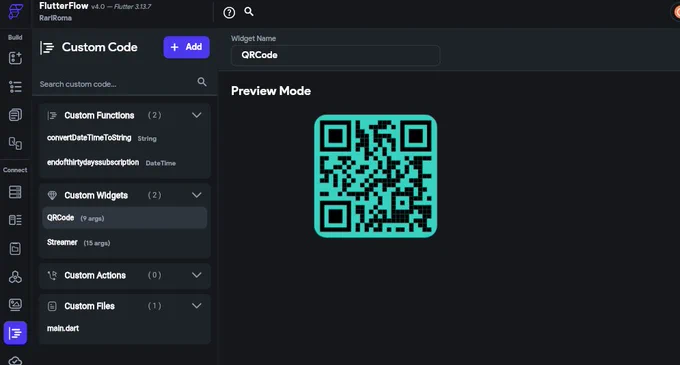Collapse the Custom Files section chevron
Viewport: 680px width, 365px height.
tap(196, 306)
